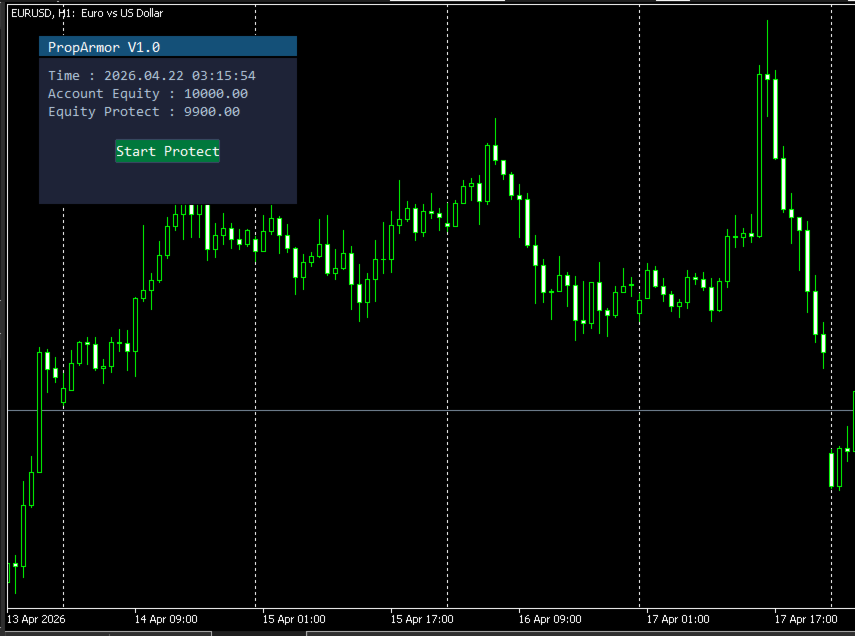The height and width of the screenshot is (636, 855).
Task: Click the EURUSD, H1 chart title text
Action: tap(87, 13)
